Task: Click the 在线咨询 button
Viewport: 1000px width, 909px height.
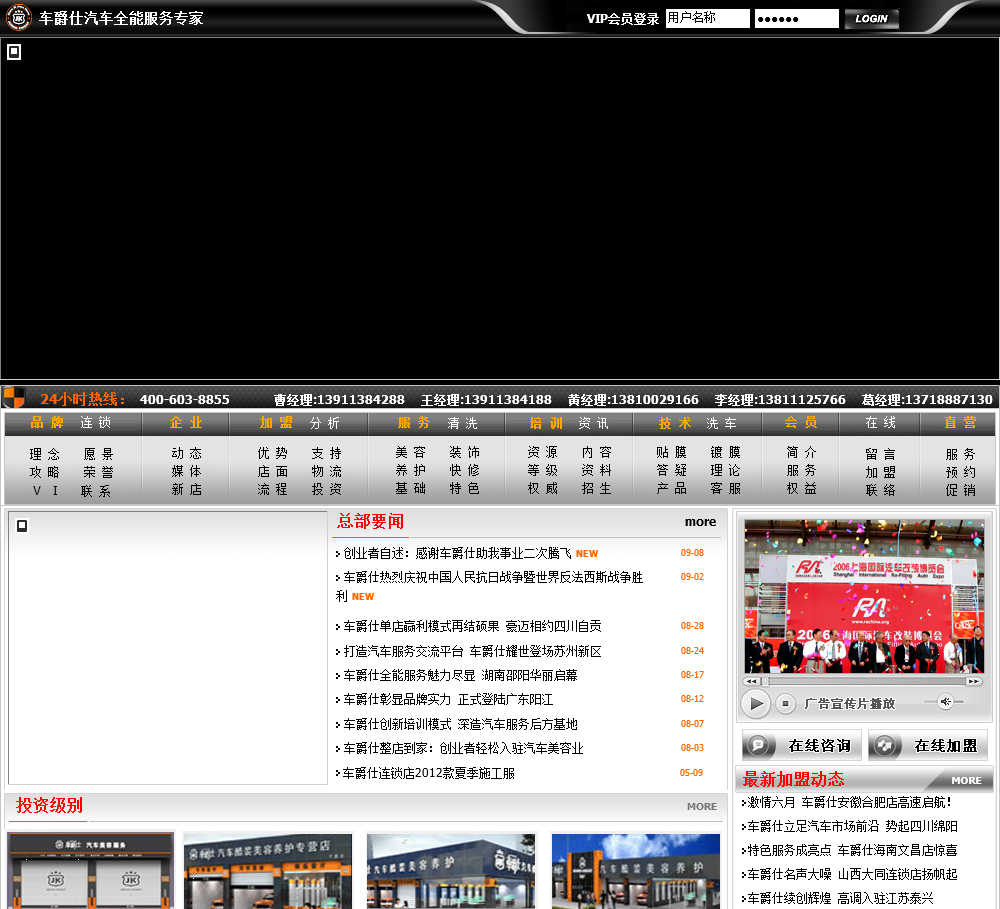Action: [x=801, y=745]
